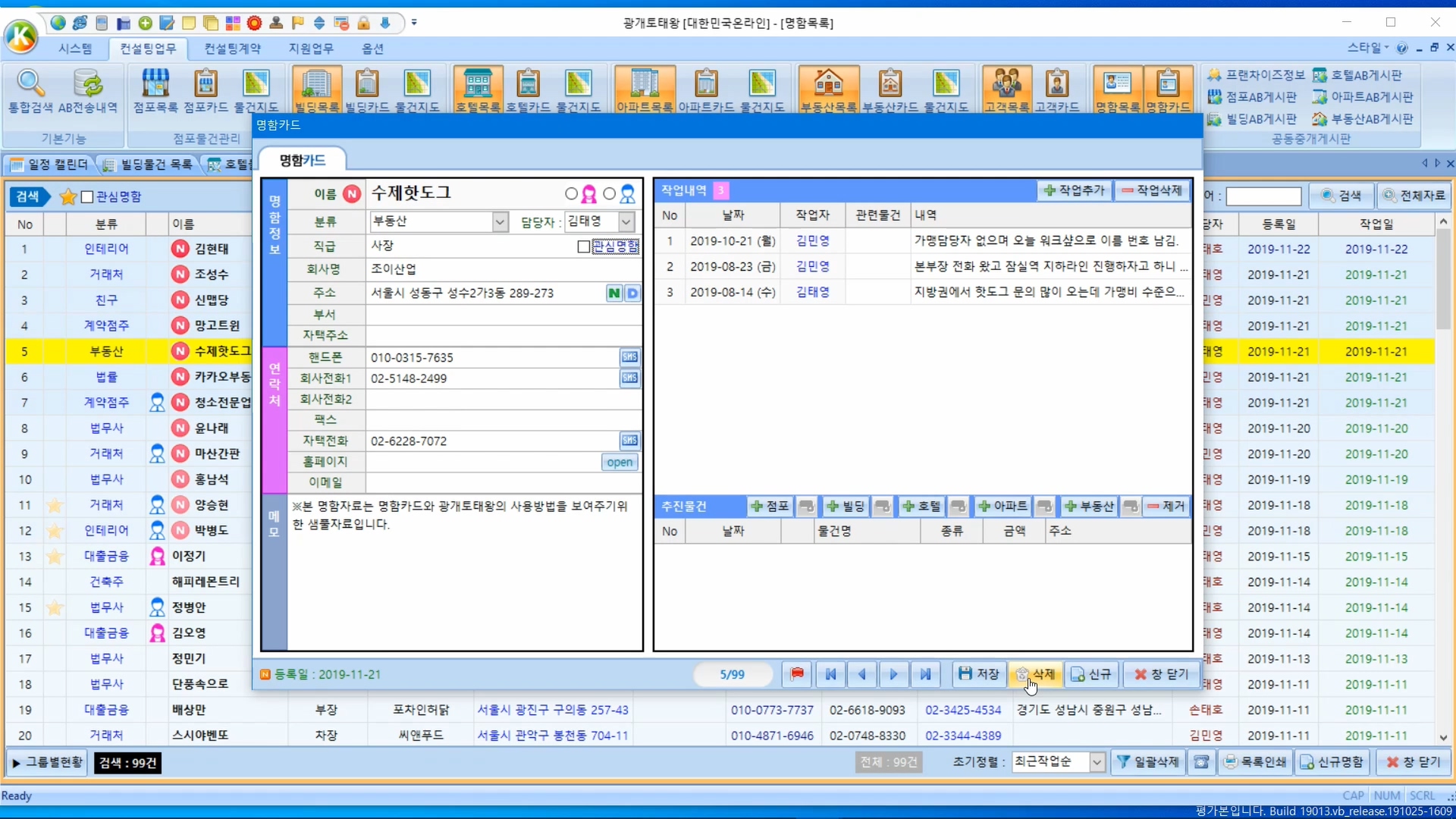Click the red flag icon in card footer
Viewport: 1456px width, 819px height.
click(x=797, y=674)
